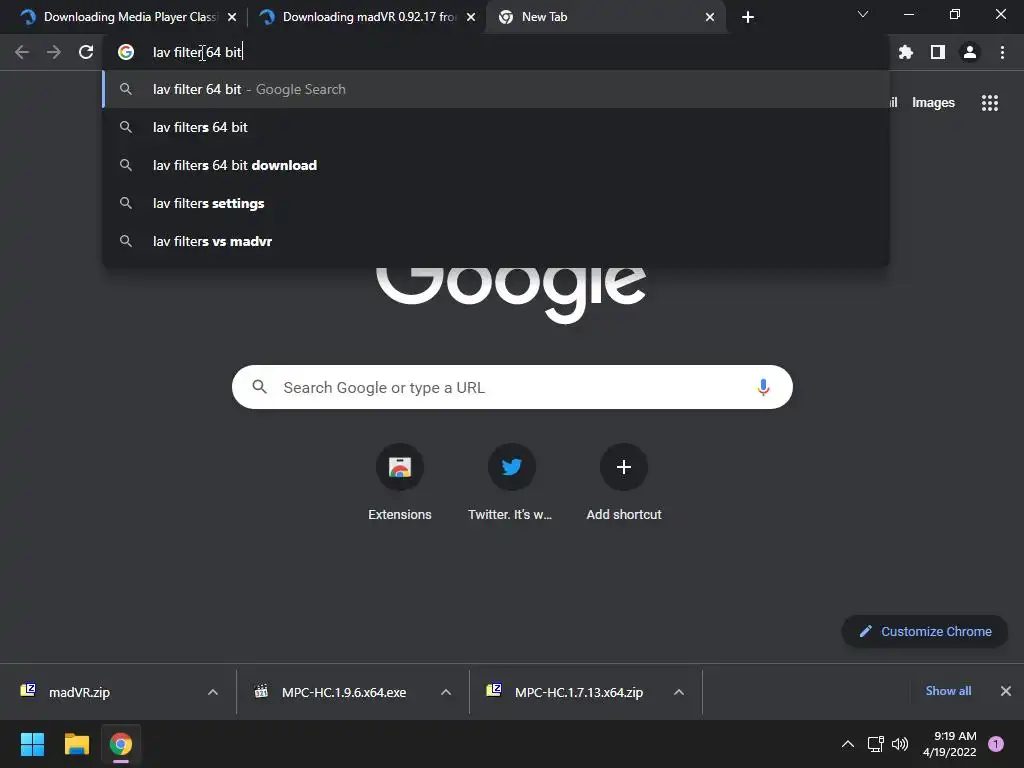
Task: Click the Google search box
Action: pyautogui.click(x=512, y=387)
